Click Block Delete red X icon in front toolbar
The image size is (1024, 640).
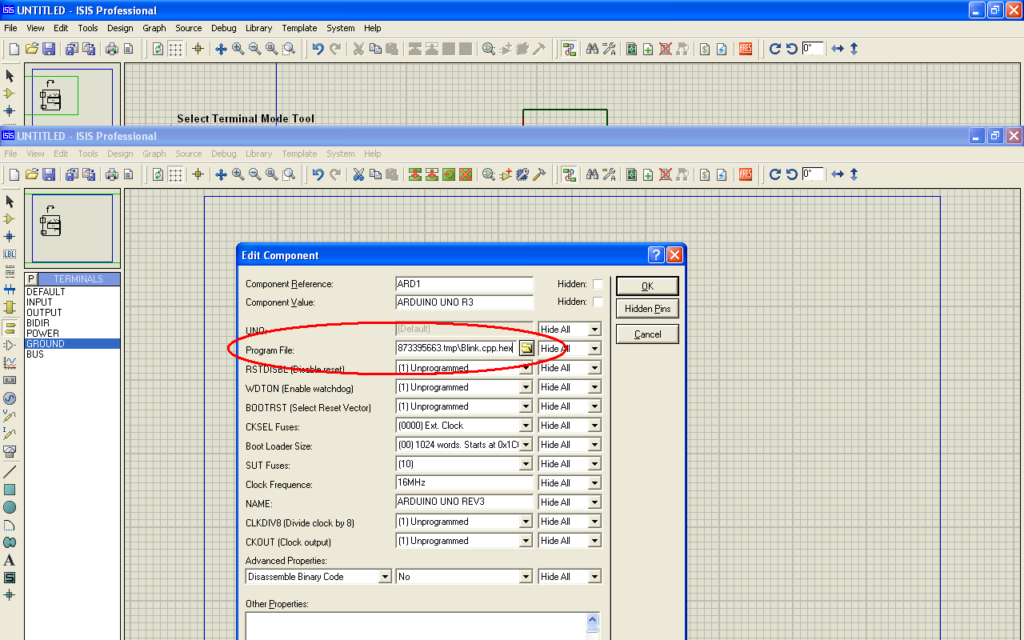466,174
